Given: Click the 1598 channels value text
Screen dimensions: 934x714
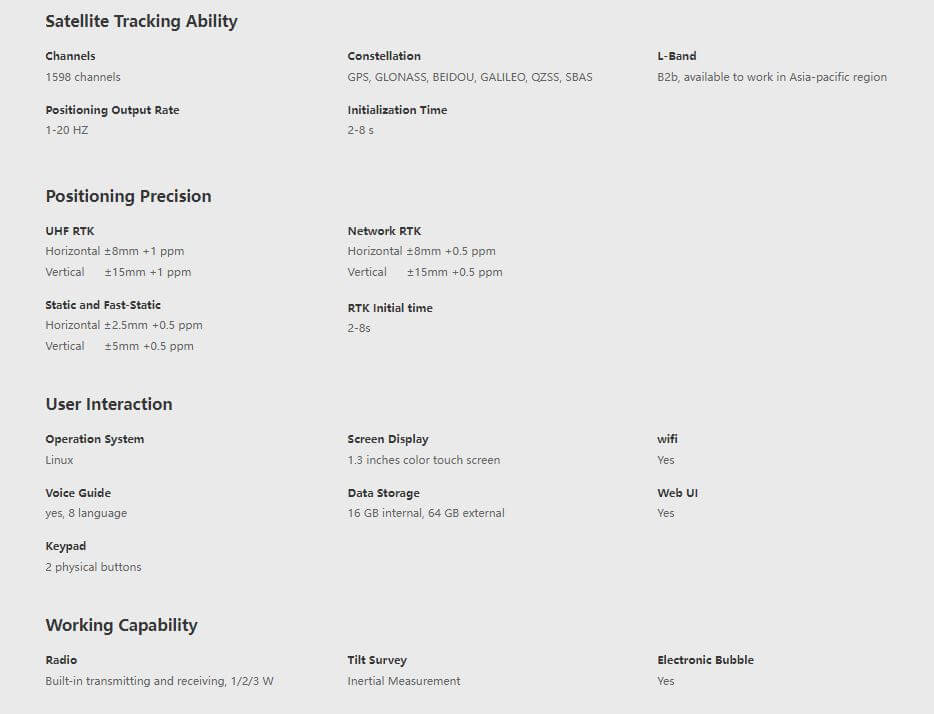Looking at the screenshot, I should [x=83, y=77].
